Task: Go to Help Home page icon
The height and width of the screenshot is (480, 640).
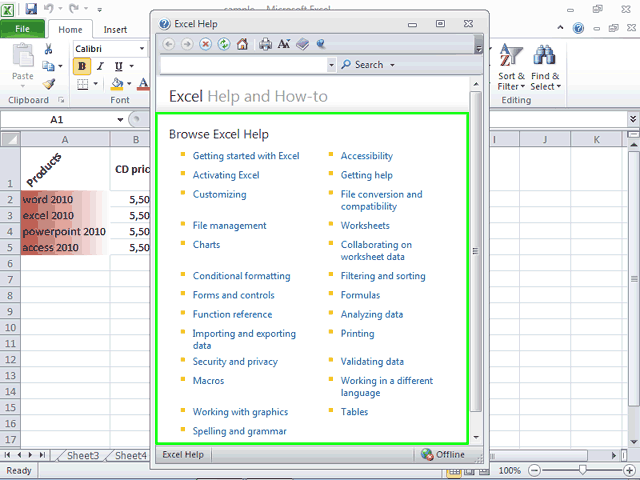Action: 242,44
